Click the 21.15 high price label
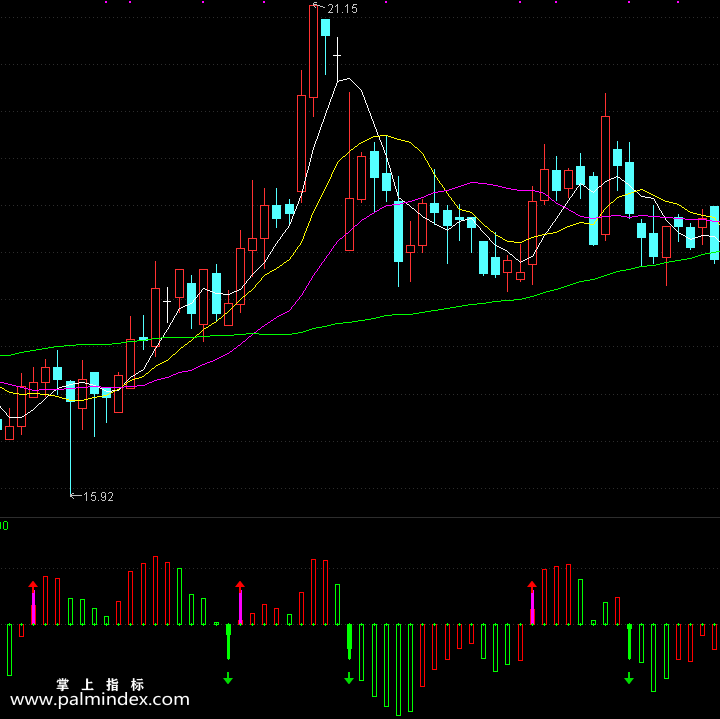This screenshot has height=719, width=720. pyautogui.click(x=342, y=9)
